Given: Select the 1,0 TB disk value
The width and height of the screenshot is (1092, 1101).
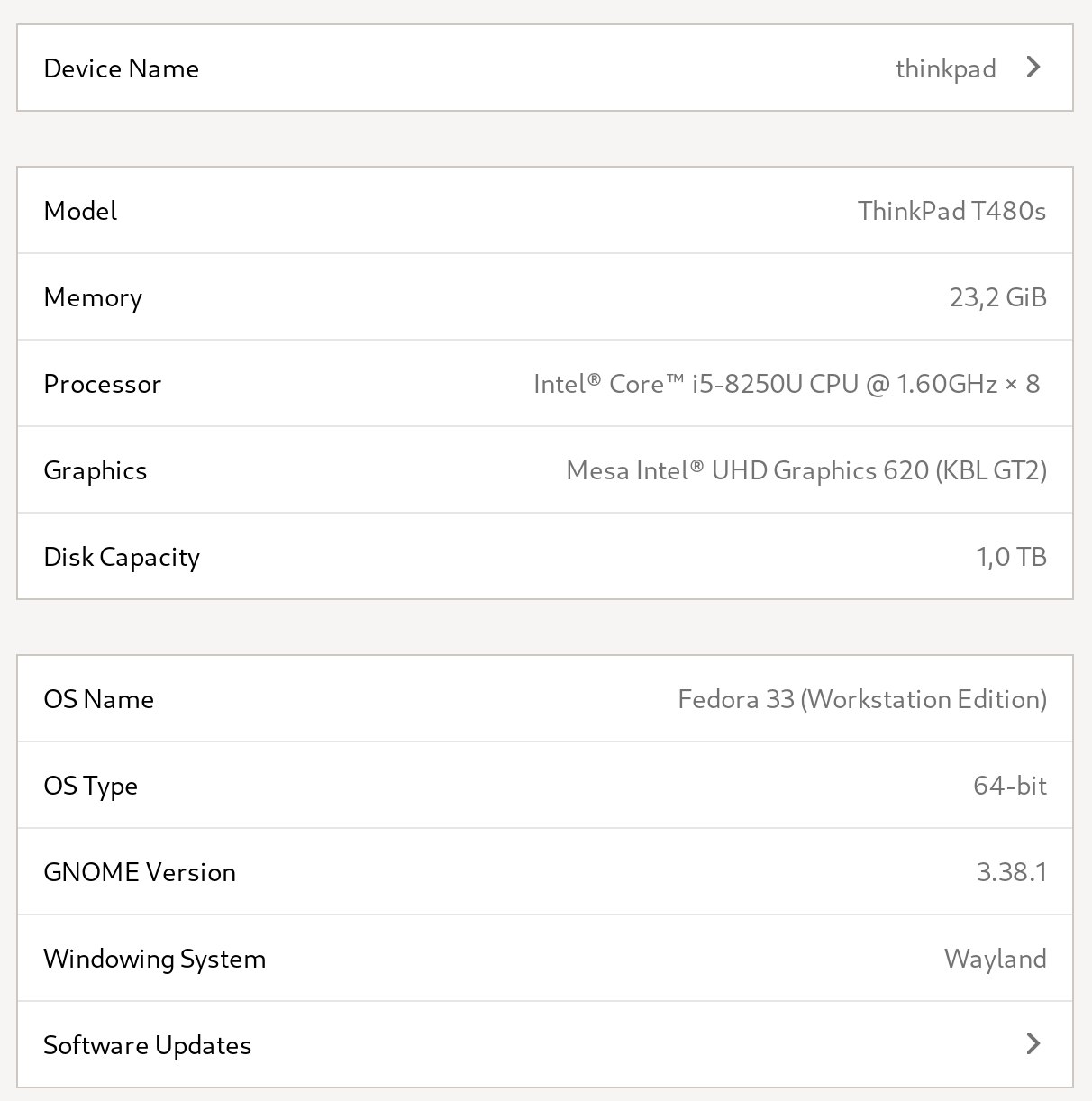Looking at the screenshot, I should click(1011, 557).
